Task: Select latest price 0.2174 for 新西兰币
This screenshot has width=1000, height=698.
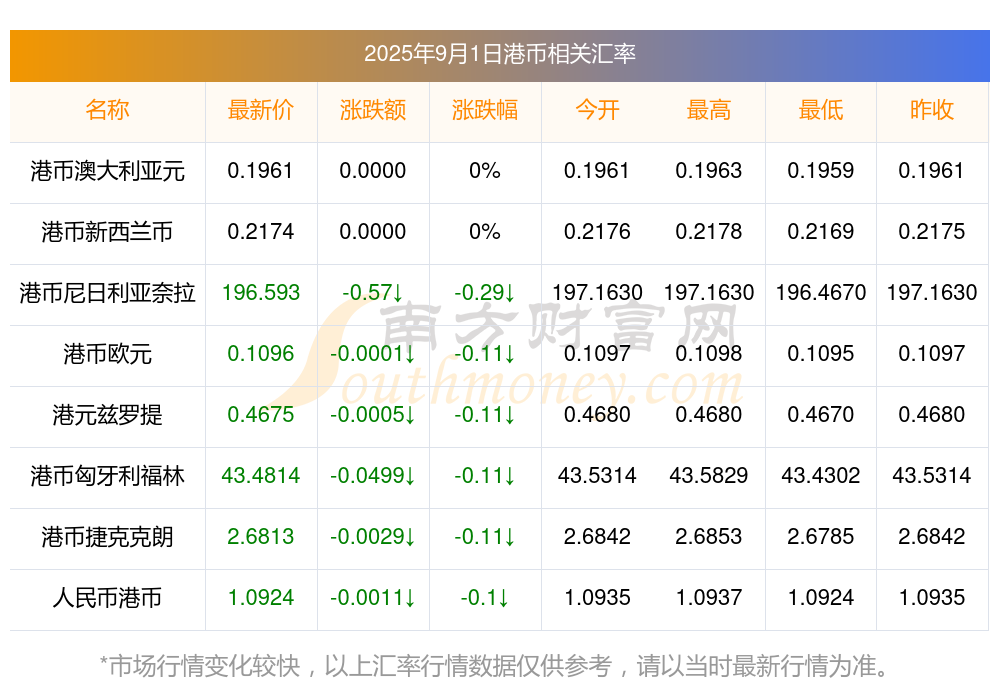Action: [260, 232]
